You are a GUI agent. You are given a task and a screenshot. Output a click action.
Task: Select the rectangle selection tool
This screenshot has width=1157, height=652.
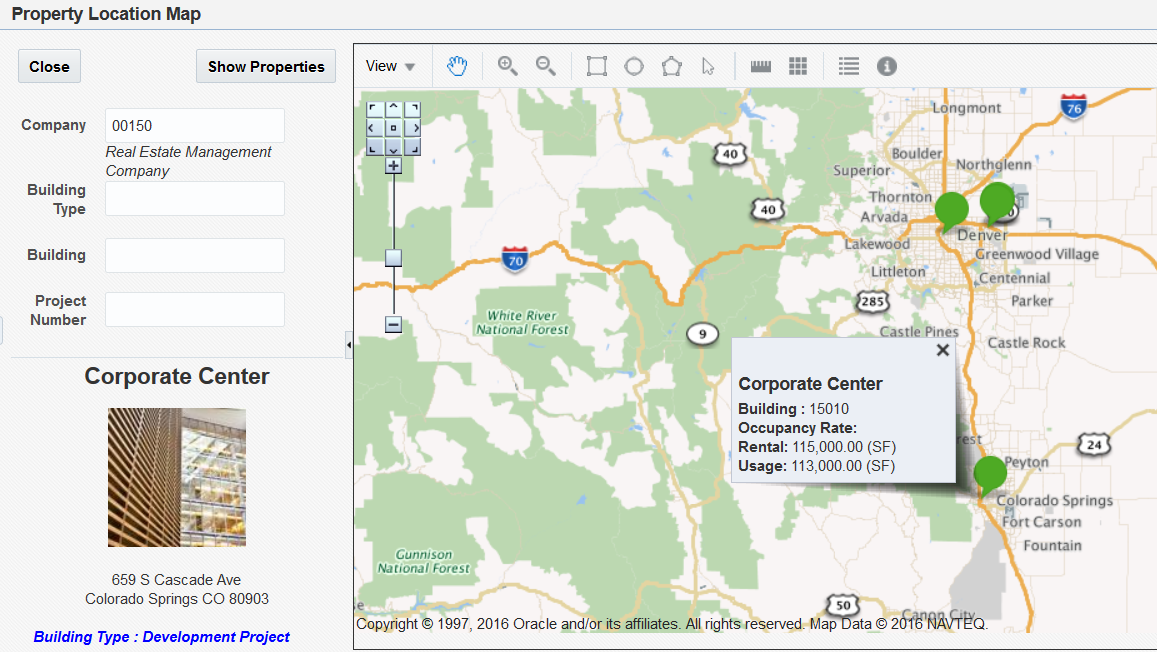596,66
